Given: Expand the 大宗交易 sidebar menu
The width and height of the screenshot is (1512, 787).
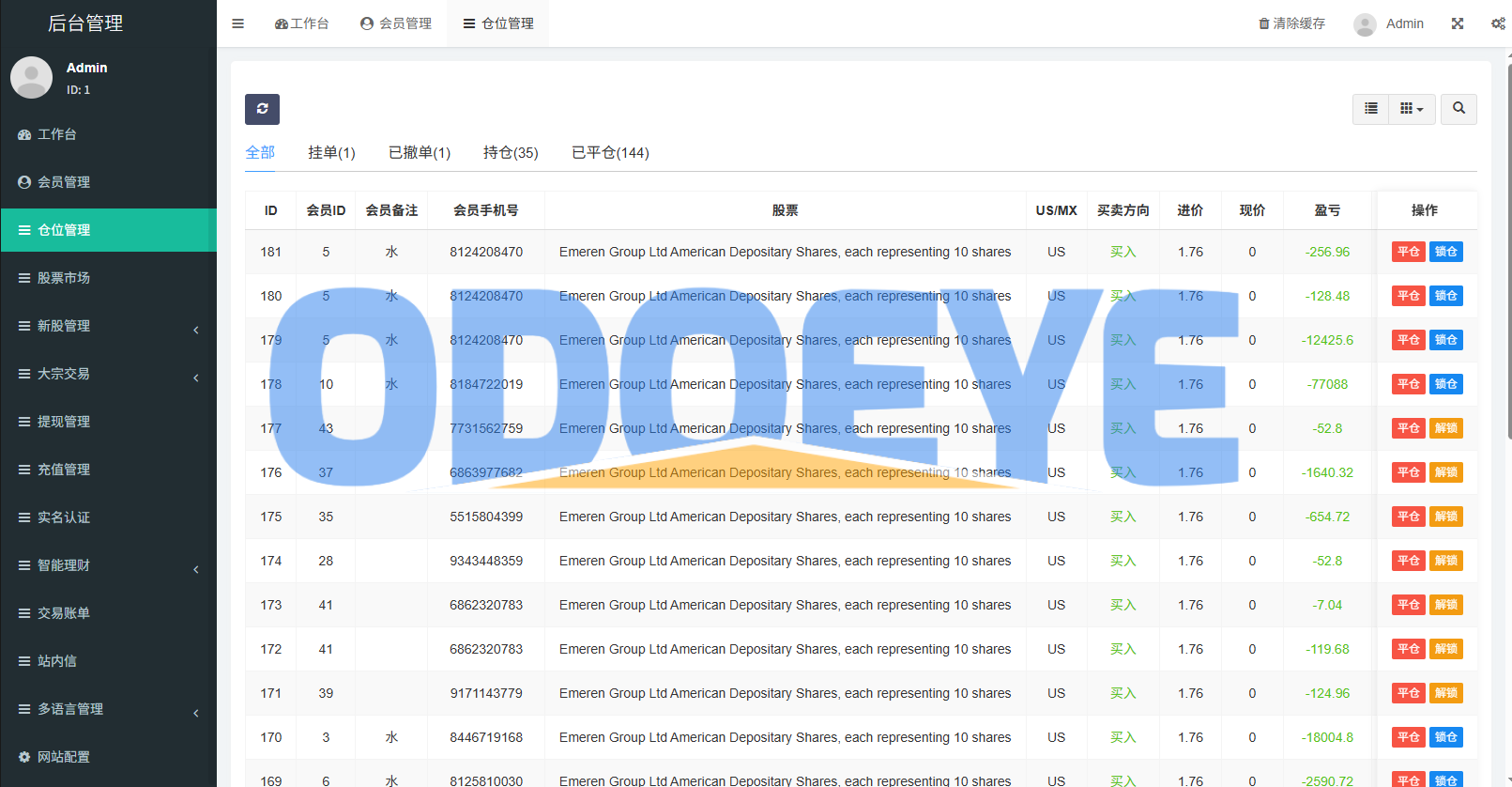Looking at the screenshot, I should point(108,374).
